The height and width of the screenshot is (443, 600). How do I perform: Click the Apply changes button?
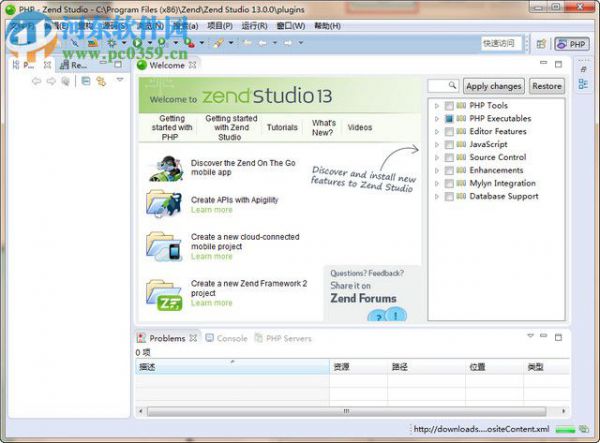click(x=494, y=86)
